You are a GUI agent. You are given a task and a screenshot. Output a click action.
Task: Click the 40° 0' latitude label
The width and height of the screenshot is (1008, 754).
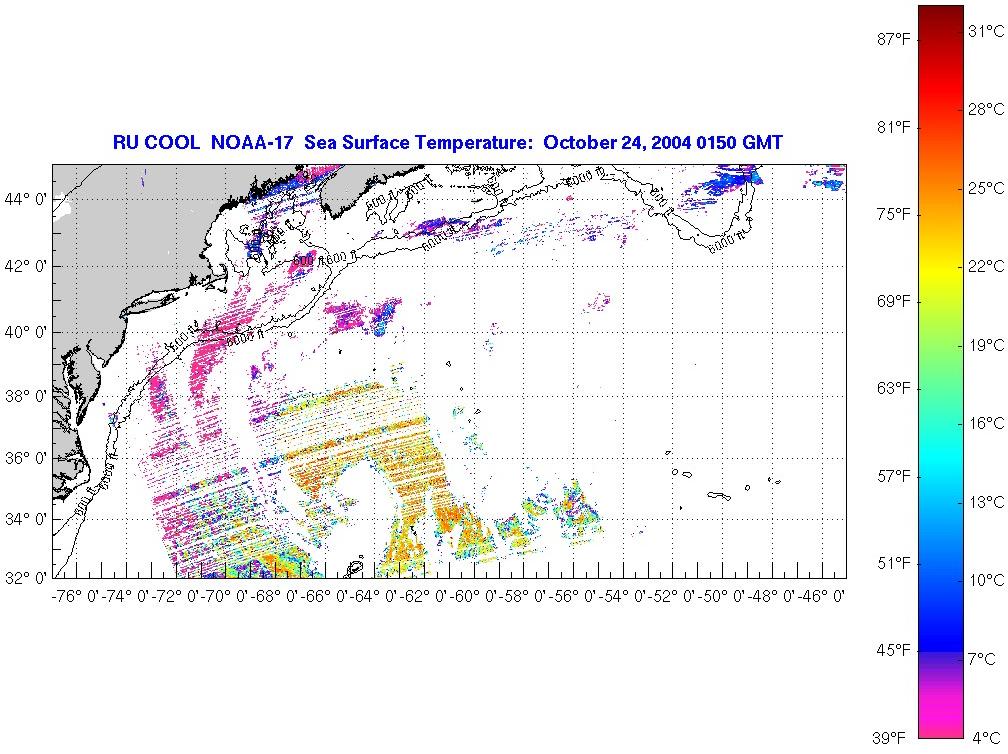click(25, 332)
